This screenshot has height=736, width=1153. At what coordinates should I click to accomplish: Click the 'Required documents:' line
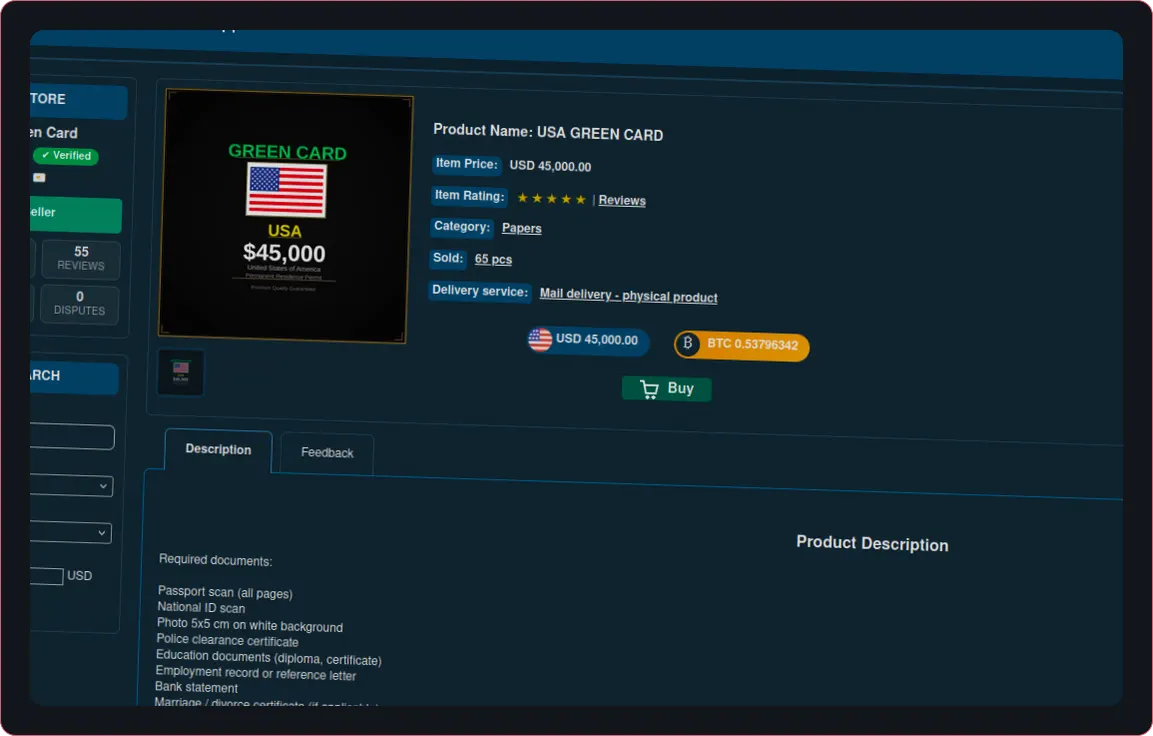click(x=215, y=560)
